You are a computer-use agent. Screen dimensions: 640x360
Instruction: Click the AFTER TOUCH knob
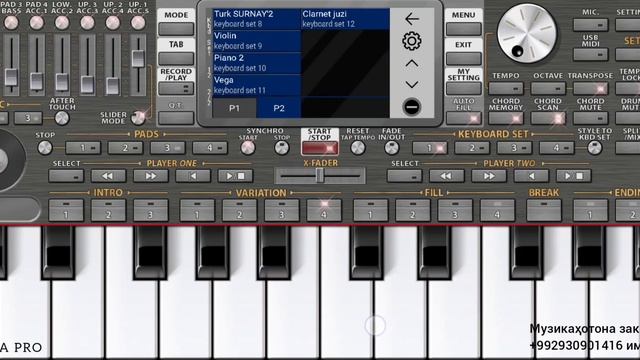coord(62,118)
